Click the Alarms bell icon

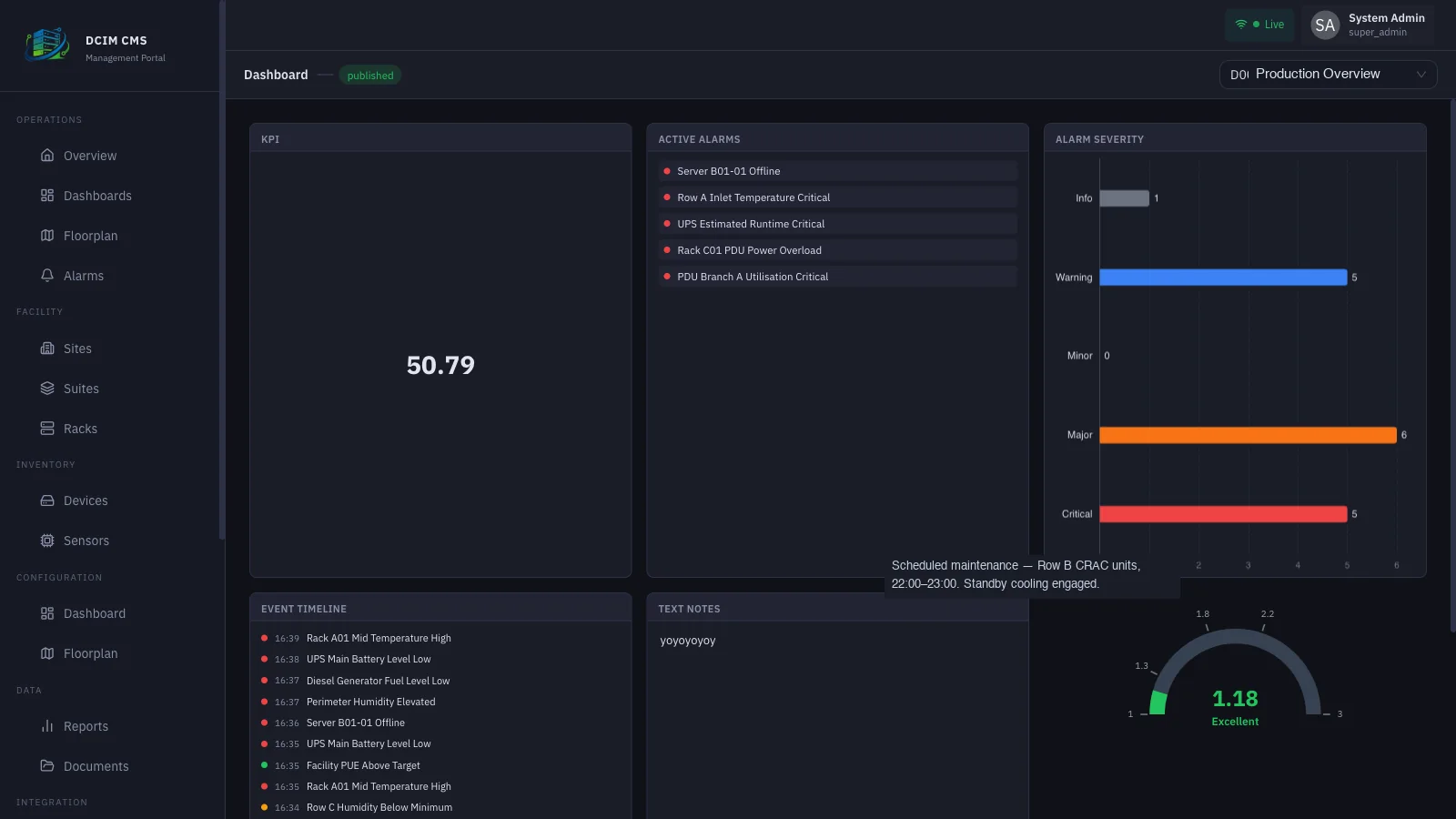coord(47,276)
